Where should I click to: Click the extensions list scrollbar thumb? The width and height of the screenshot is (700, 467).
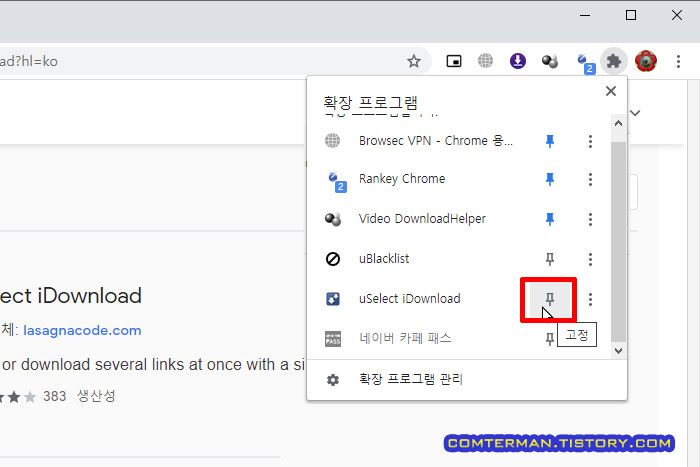[x=618, y=242]
